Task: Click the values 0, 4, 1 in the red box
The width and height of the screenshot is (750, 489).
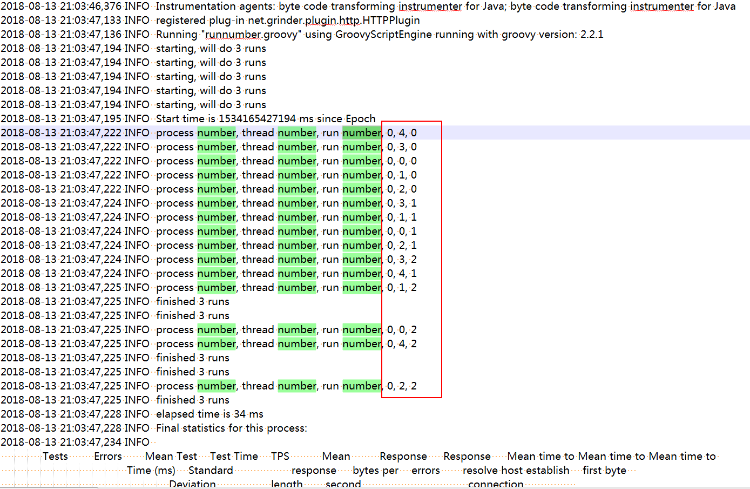Action: [x=402, y=273]
